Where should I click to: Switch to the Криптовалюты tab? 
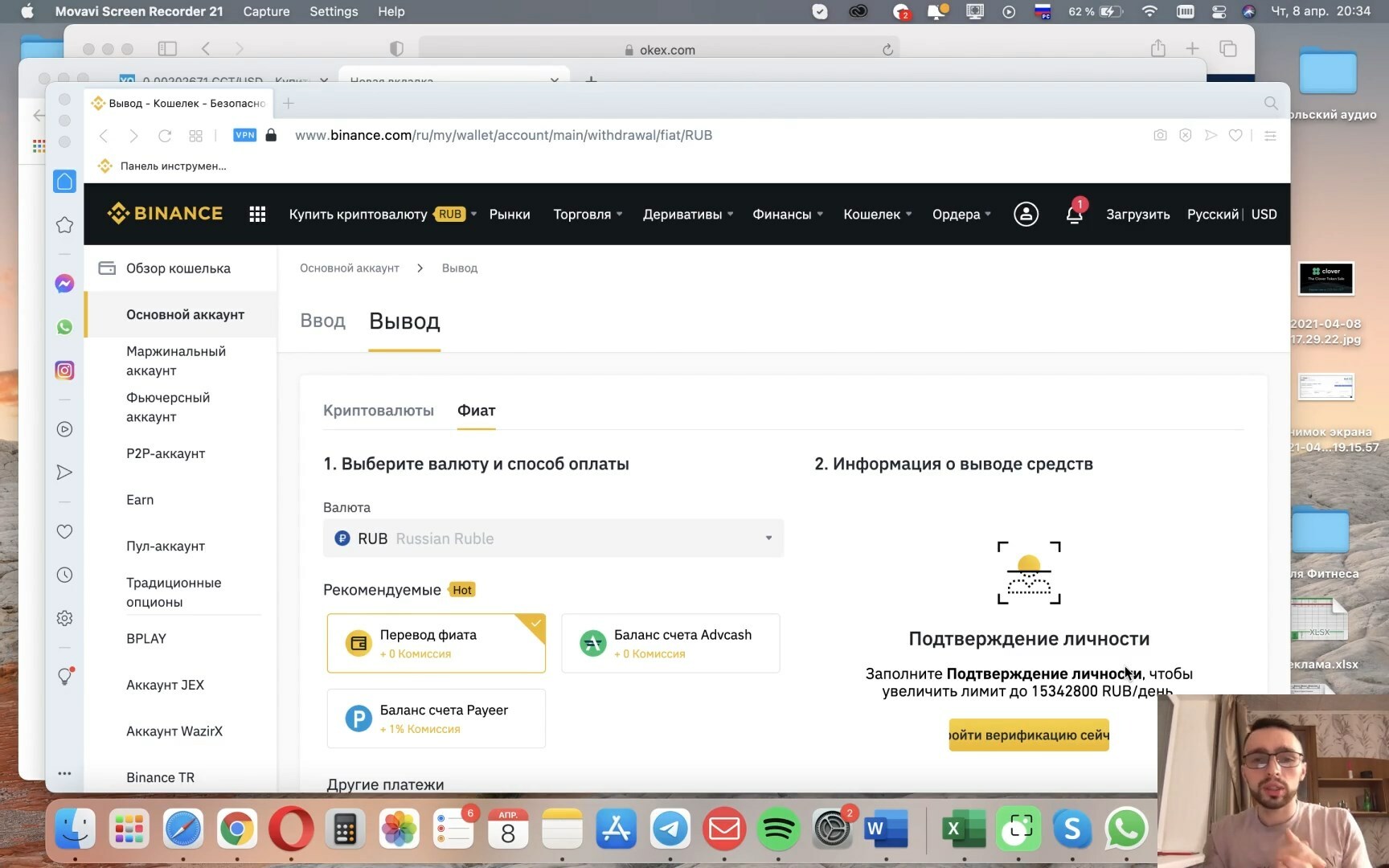pyautogui.click(x=379, y=411)
